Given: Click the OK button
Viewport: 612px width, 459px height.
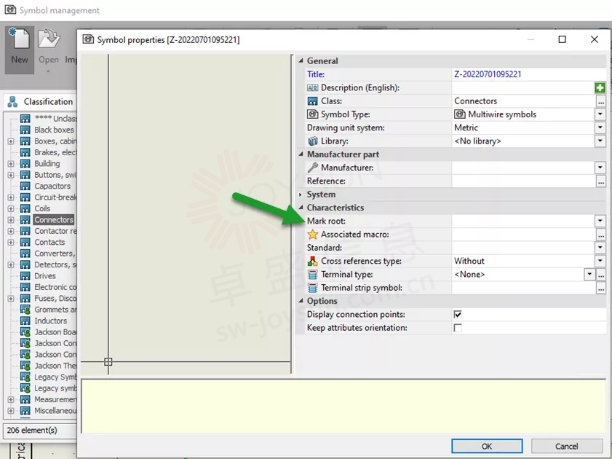Looking at the screenshot, I should pos(487,446).
